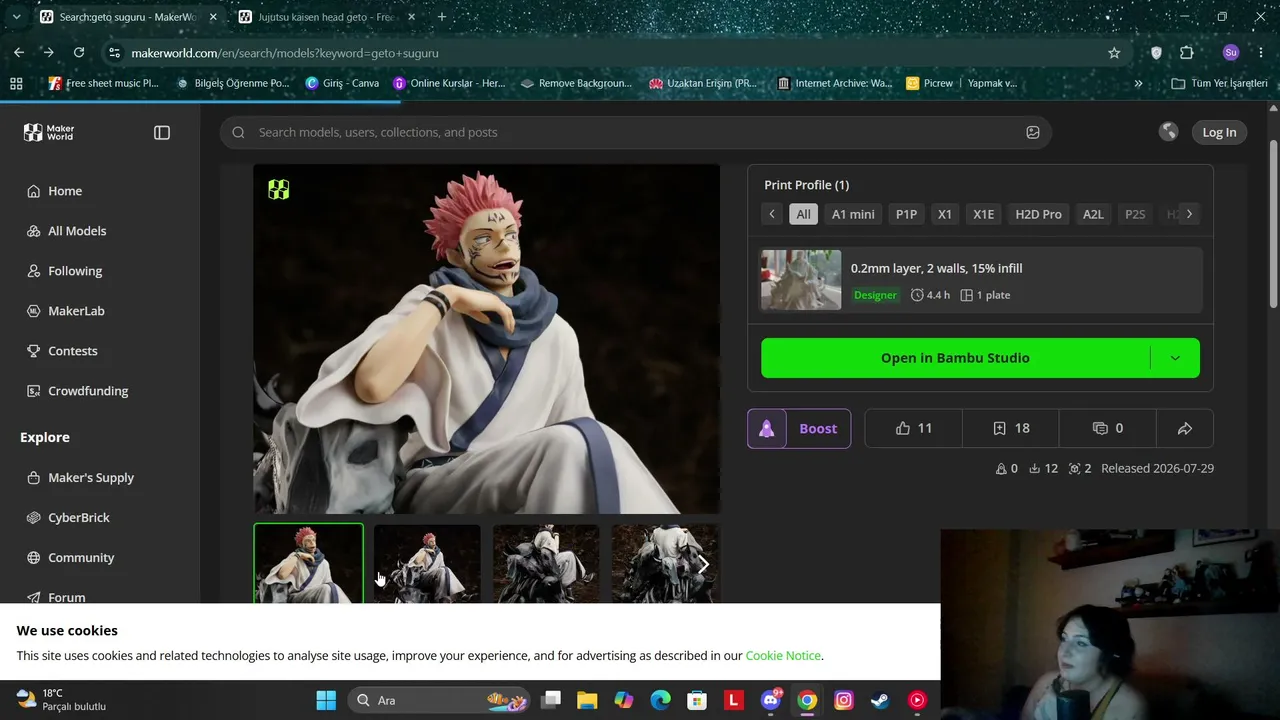
Task: Open Chrome extensions puzzle icon
Action: pyautogui.click(x=1187, y=53)
